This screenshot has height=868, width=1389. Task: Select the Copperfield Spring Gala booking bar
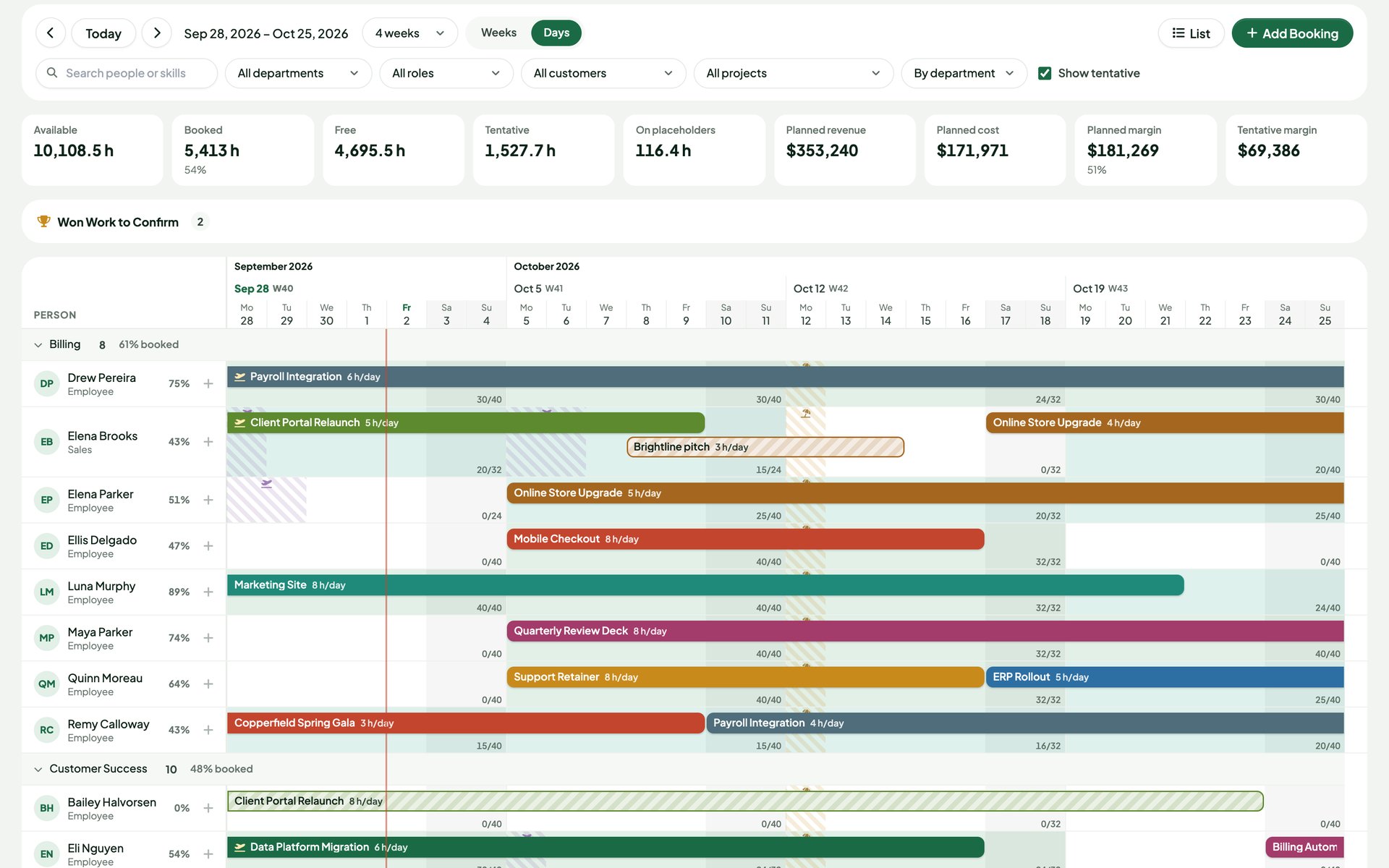pyautogui.click(x=466, y=723)
